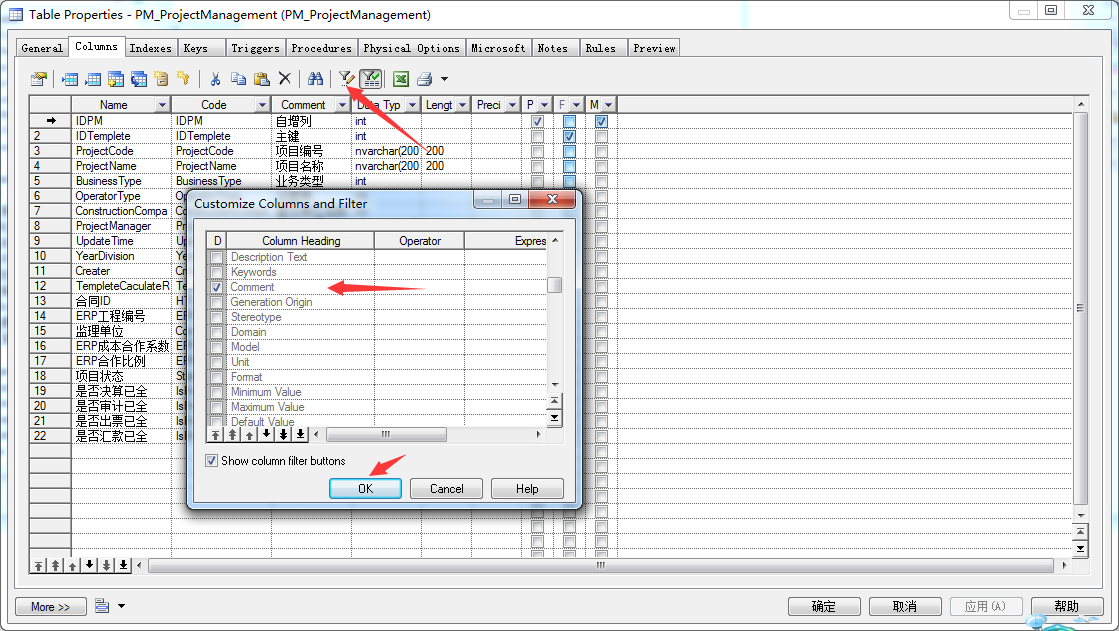
Task: Click the Print toolbar icon
Action: [x=425, y=79]
